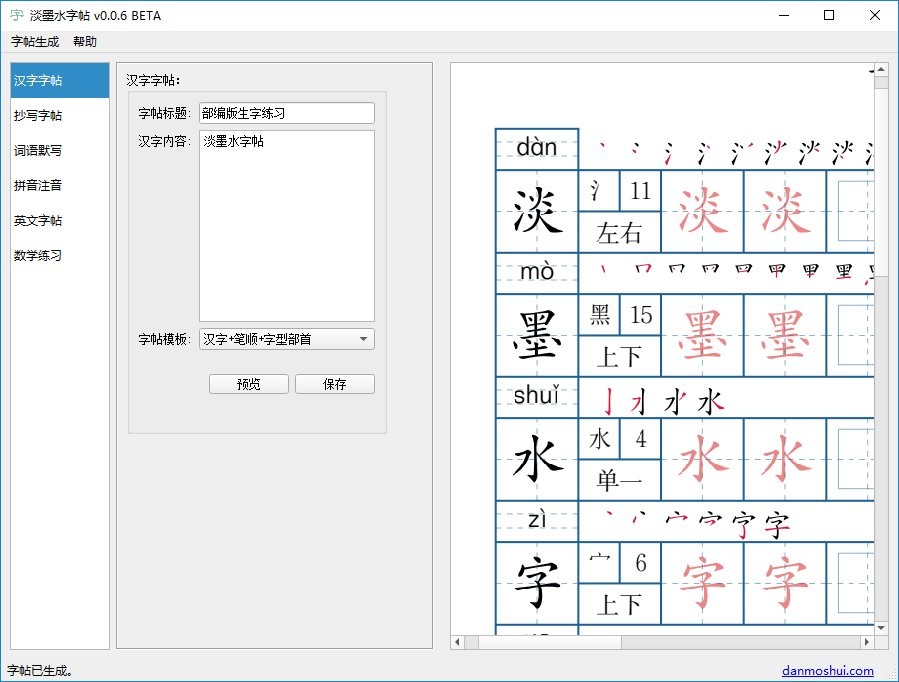
Task: Click the horizontal scrollbar left arrow
Action: pyautogui.click(x=457, y=642)
